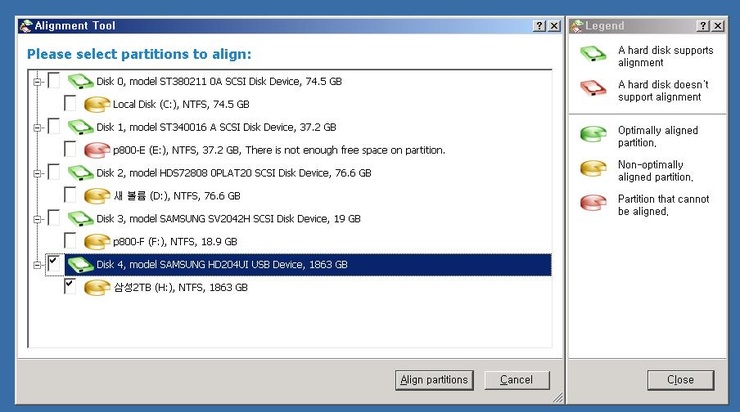This screenshot has width=740, height=412.
Task: Click the Disk 3 SAMSUNG SV2042H disk icon
Action: point(80,218)
